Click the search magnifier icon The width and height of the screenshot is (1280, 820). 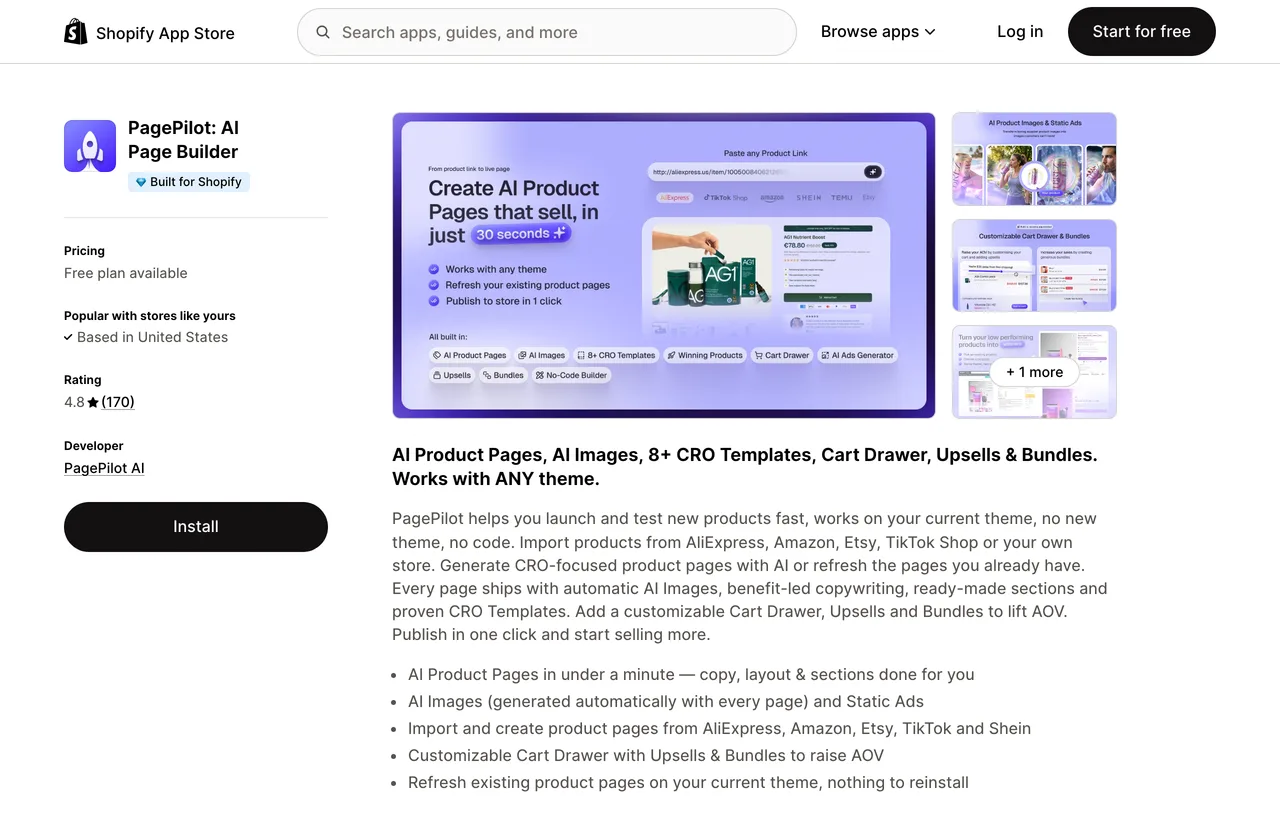click(323, 32)
